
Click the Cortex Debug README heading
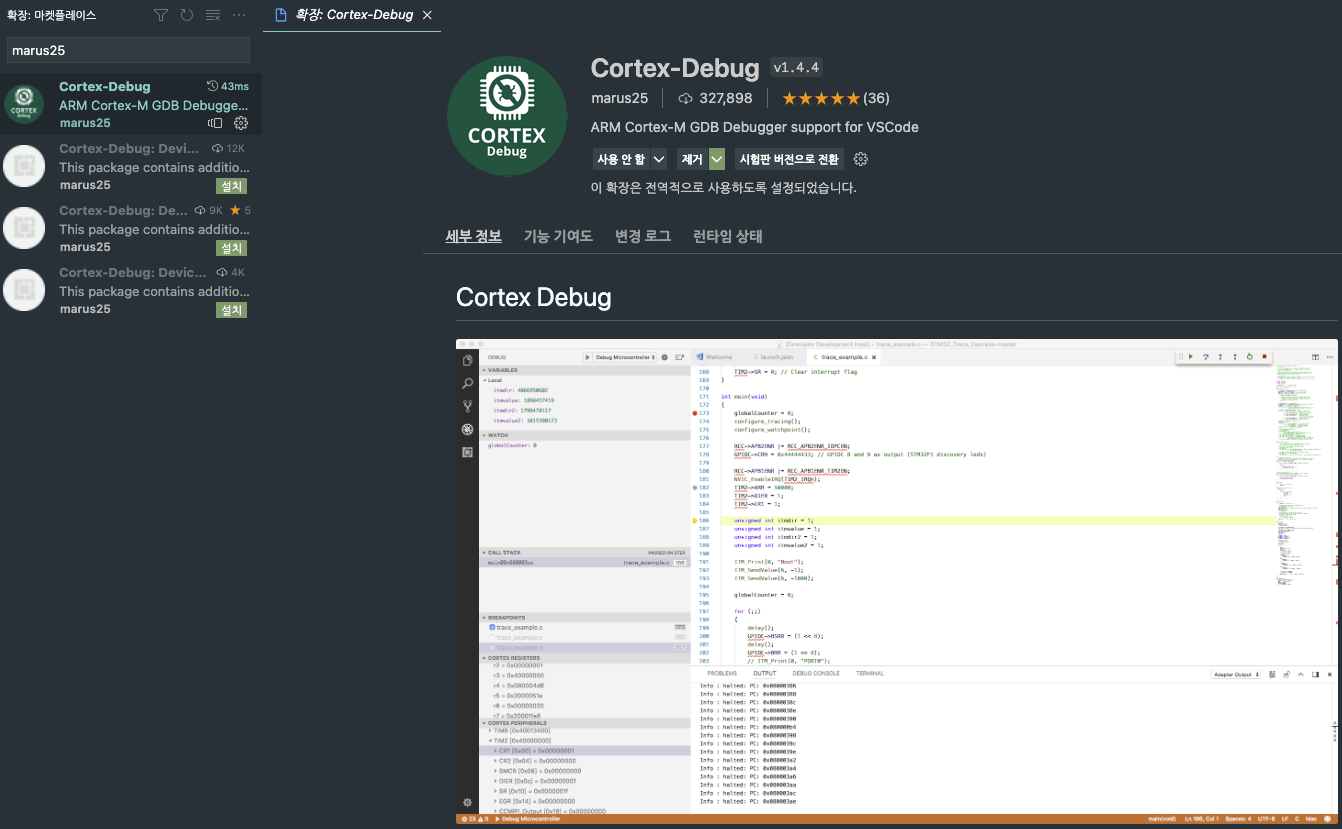pyautogui.click(x=533, y=297)
